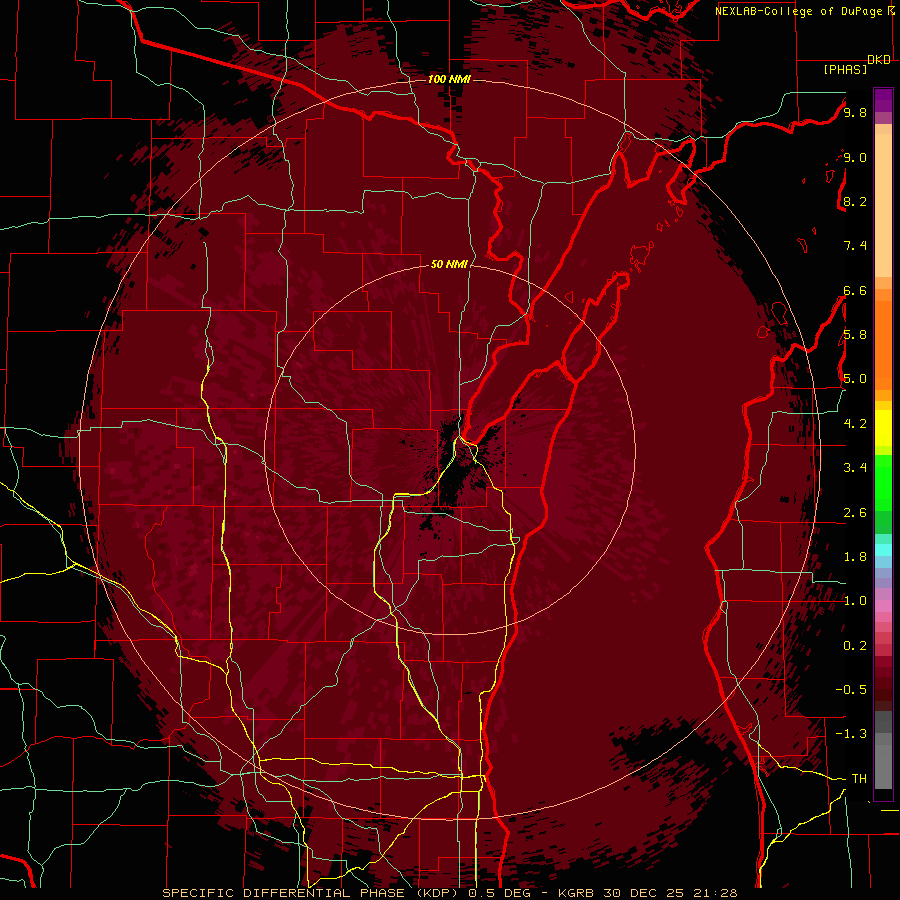Image resolution: width=900 pixels, height=900 pixels.
Task: Pick the purple swatch at the colorbar top
Action: click(x=883, y=100)
